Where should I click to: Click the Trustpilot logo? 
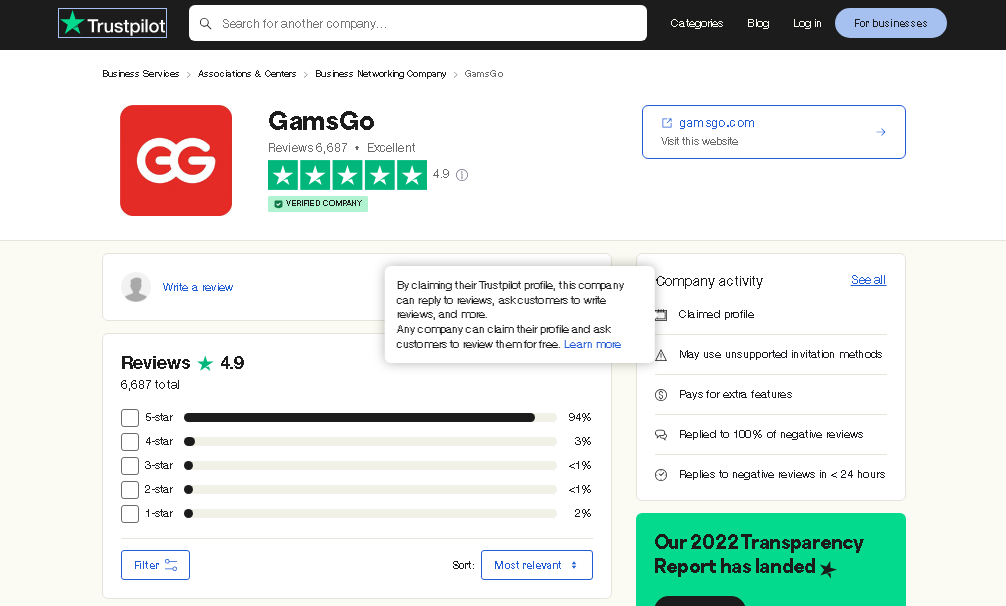(x=112, y=23)
